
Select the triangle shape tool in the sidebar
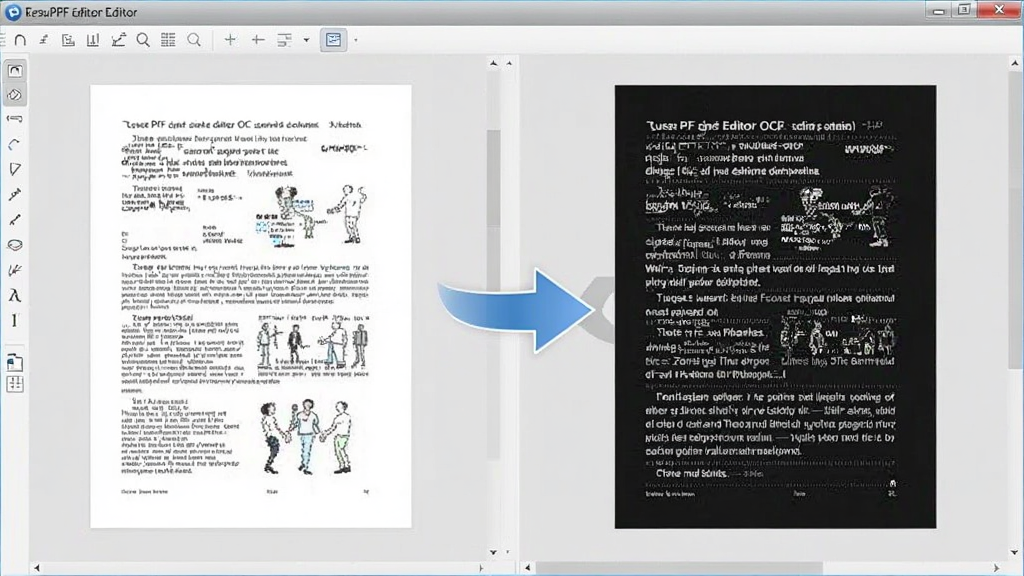[x=15, y=169]
